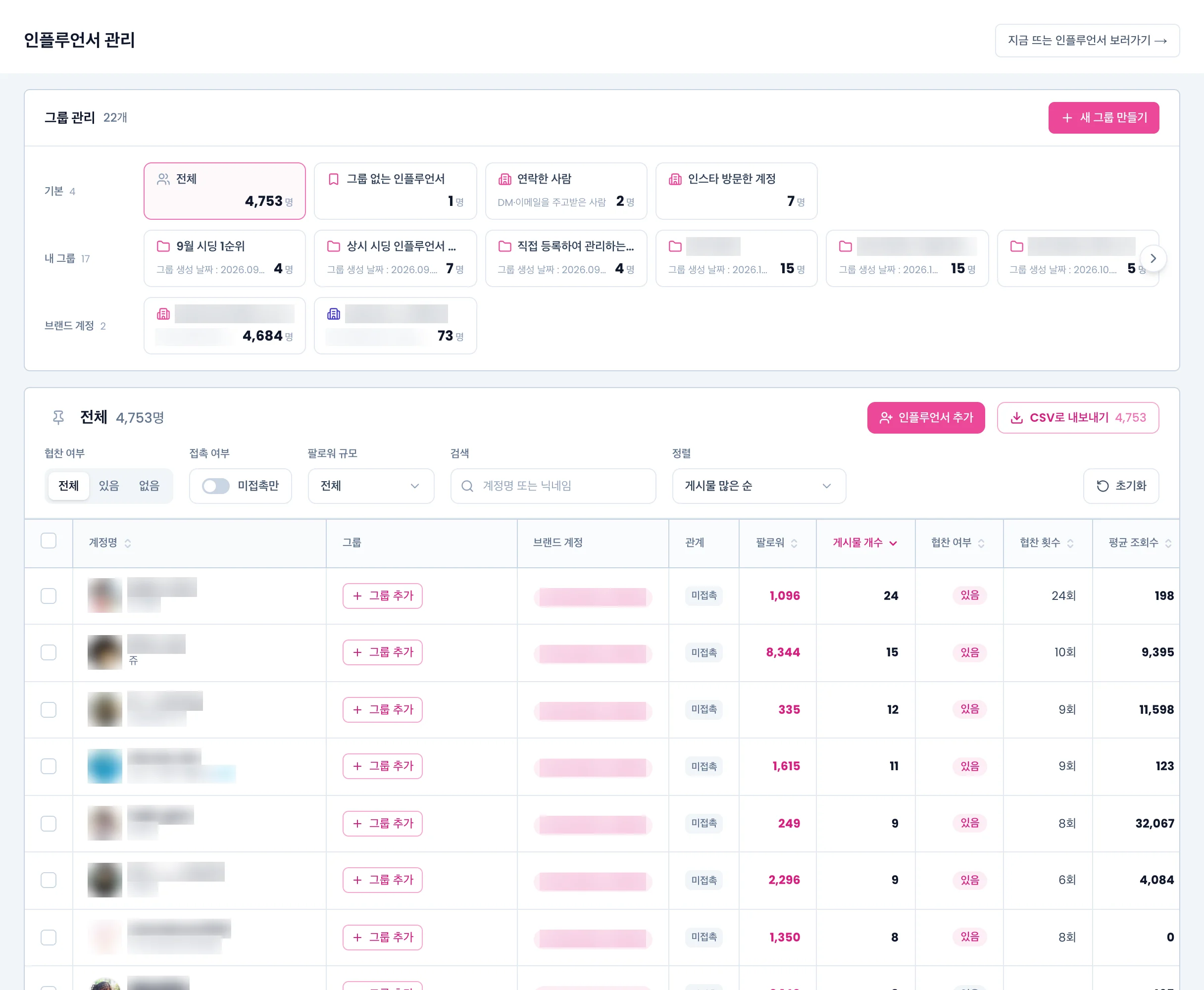Sort by 평균 조회수 column sort arrows
1204x990 pixels.
tap(1168, 543)
